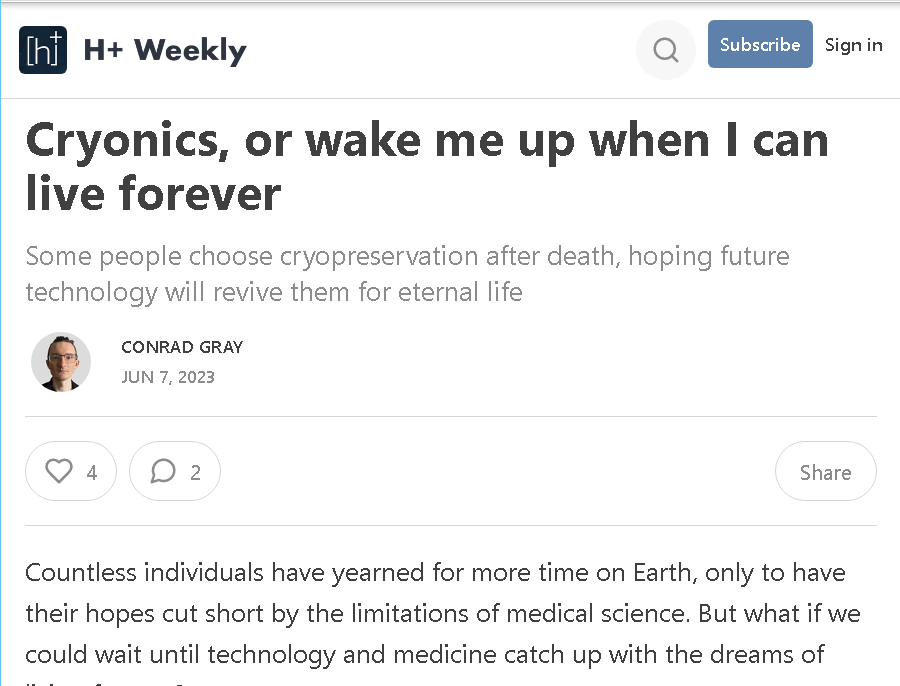Click the Subscribe button
This screenshot has height=686, width=900.
(x=760, y=44)
